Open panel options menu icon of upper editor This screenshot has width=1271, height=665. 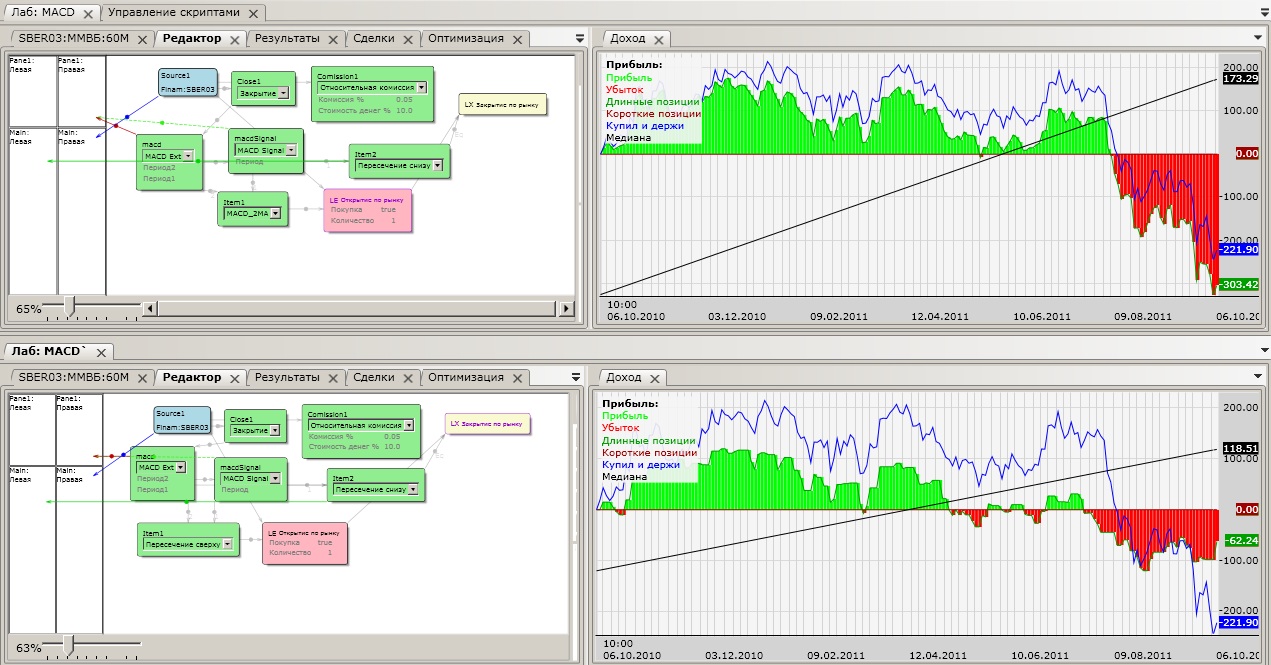pos(579,39)
